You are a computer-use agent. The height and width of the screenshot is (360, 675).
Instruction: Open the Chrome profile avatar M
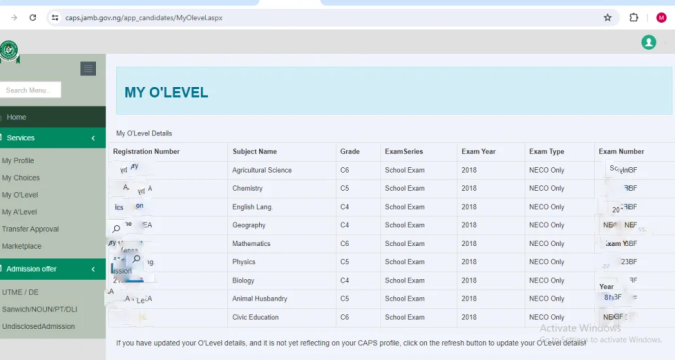pyautogui.click(x=661, y=18)
